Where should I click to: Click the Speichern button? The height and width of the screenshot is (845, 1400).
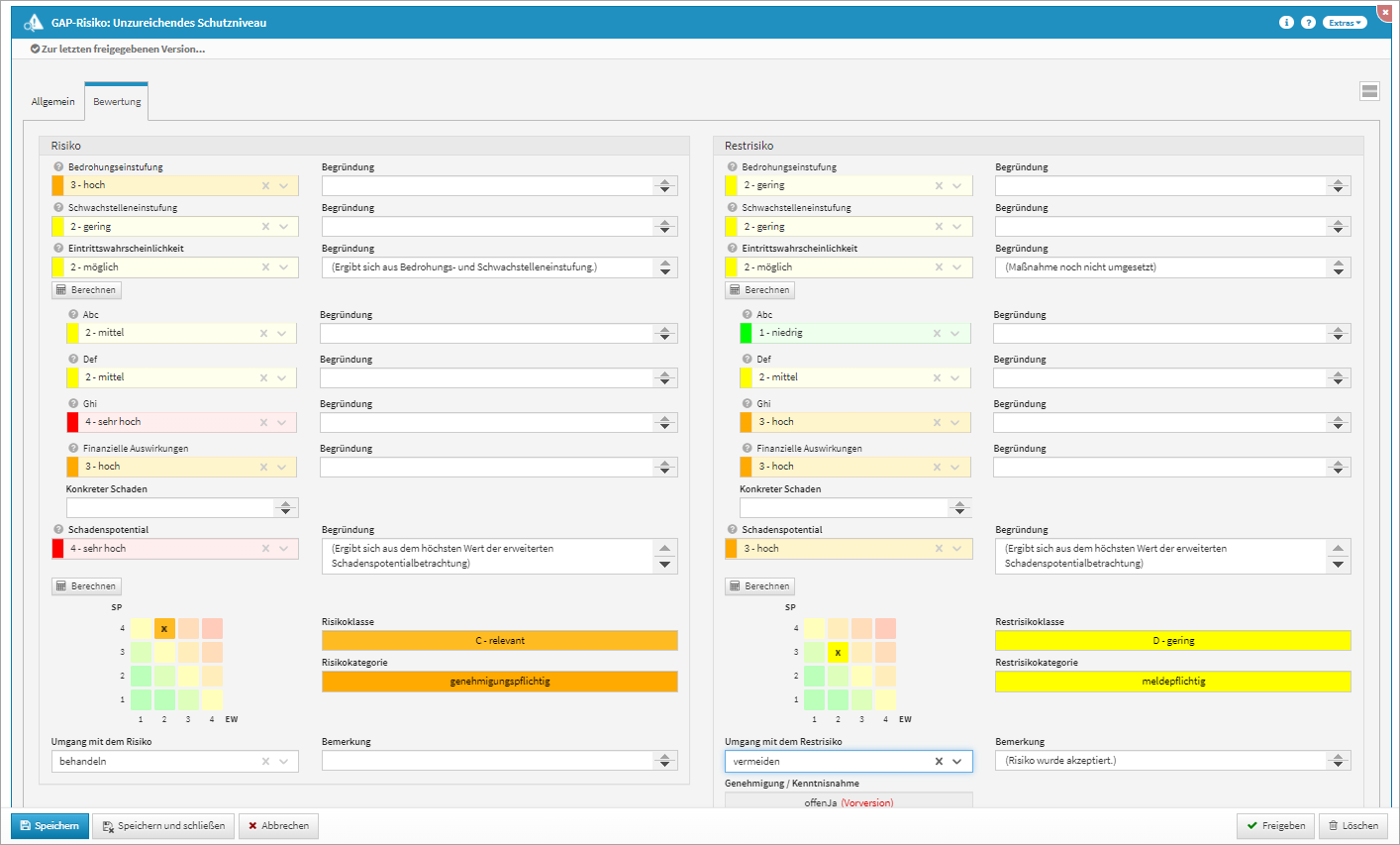coord(50,825)
